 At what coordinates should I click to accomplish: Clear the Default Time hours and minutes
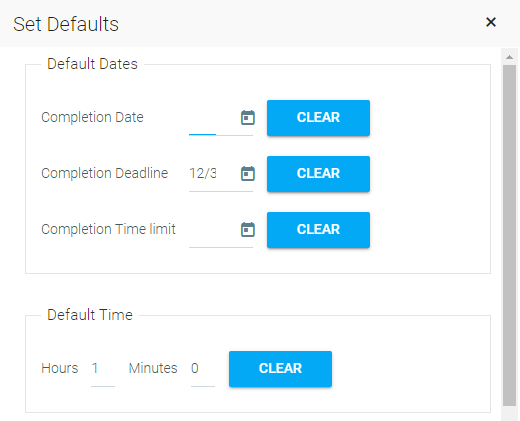(280, 369)
